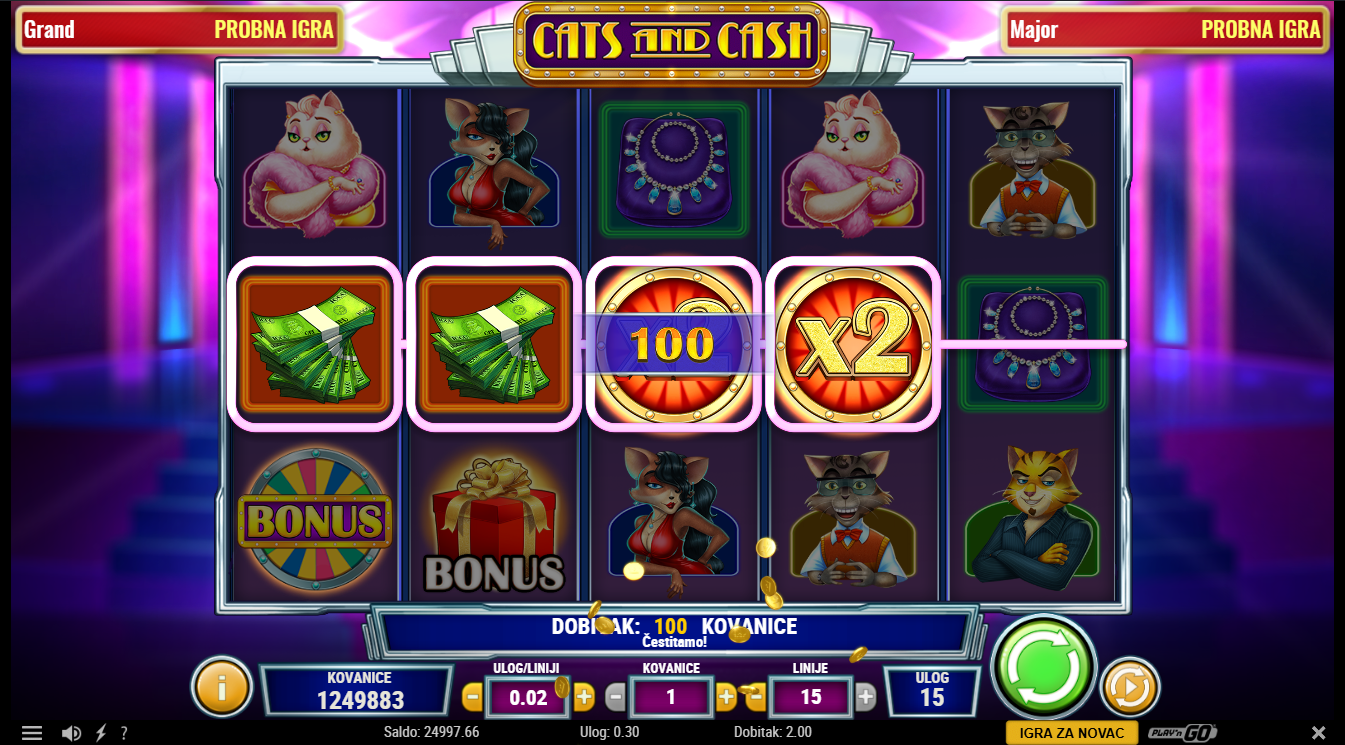The image size is (1345, 745).
Task: Increase bet per line (ULOG/LINIJI)
Action: click(584, 697)
